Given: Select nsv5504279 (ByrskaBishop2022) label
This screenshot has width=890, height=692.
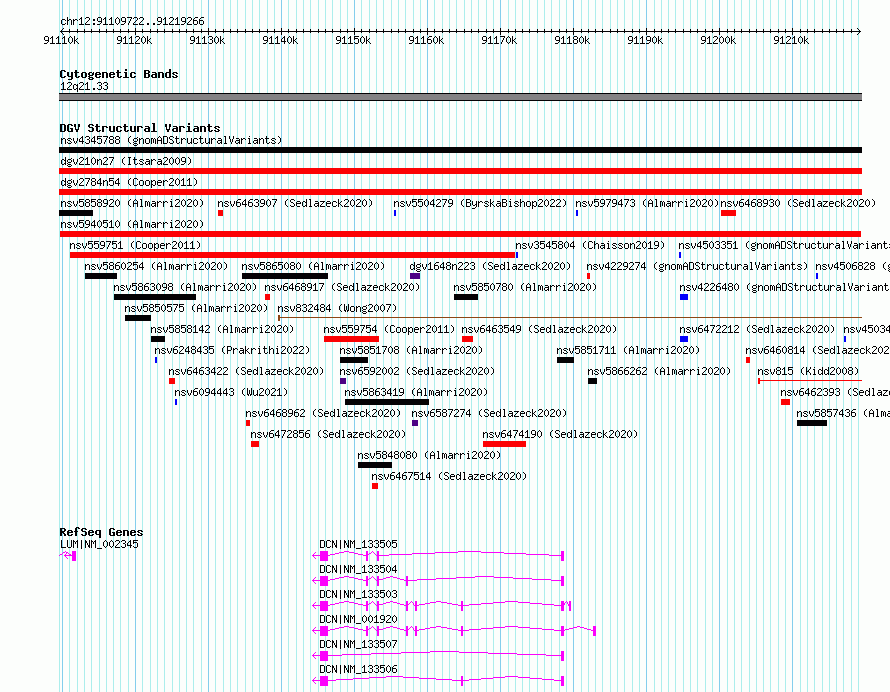Looking at the screenshot, I should 480,203.
